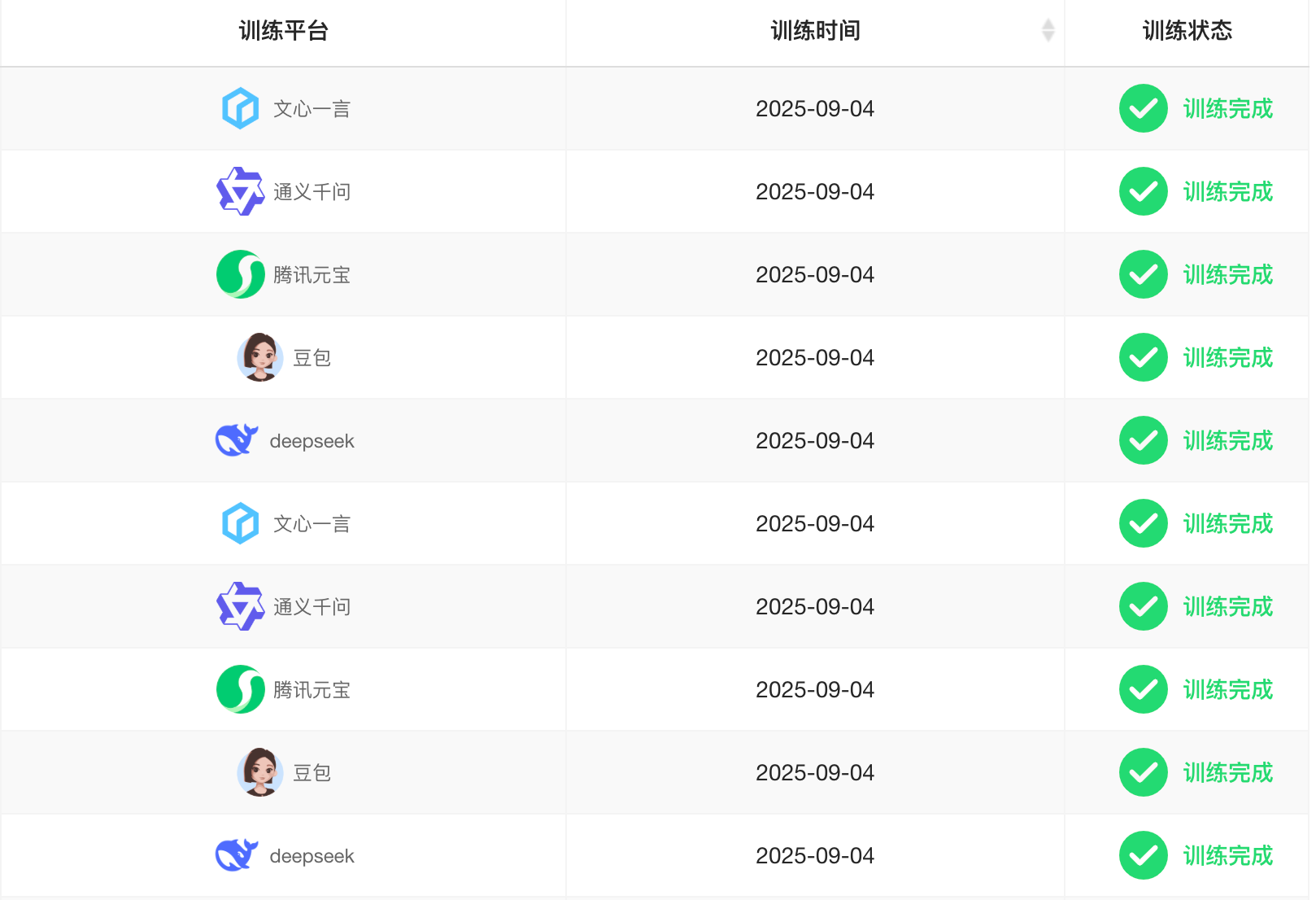Click 2025-09-04 date in first 腾讯元宝 row
The image size is (1316, 900).
tap(815, 275)
